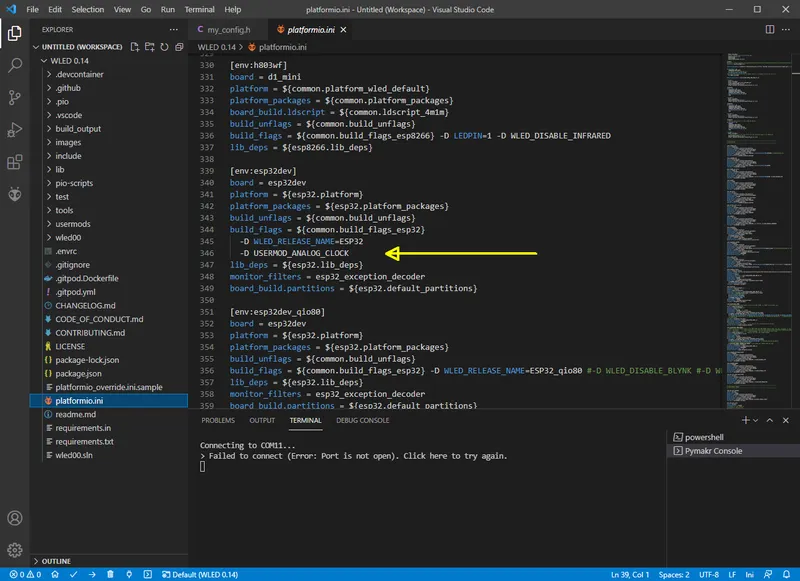
Task: Click PlatformIO Clean trash icon
Action: 110,574
